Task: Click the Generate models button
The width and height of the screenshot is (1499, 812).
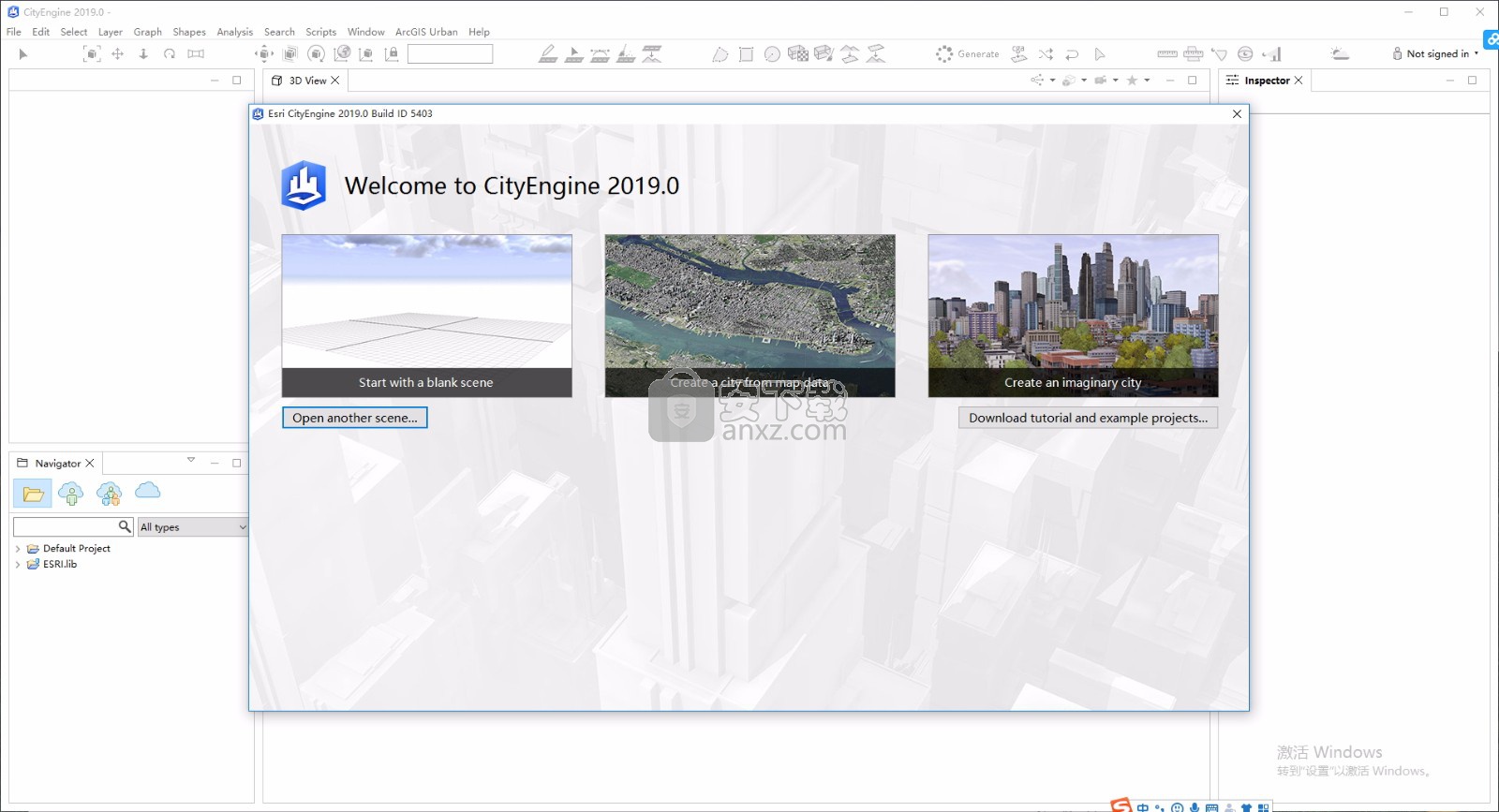Action: click(x=968, y=54)
